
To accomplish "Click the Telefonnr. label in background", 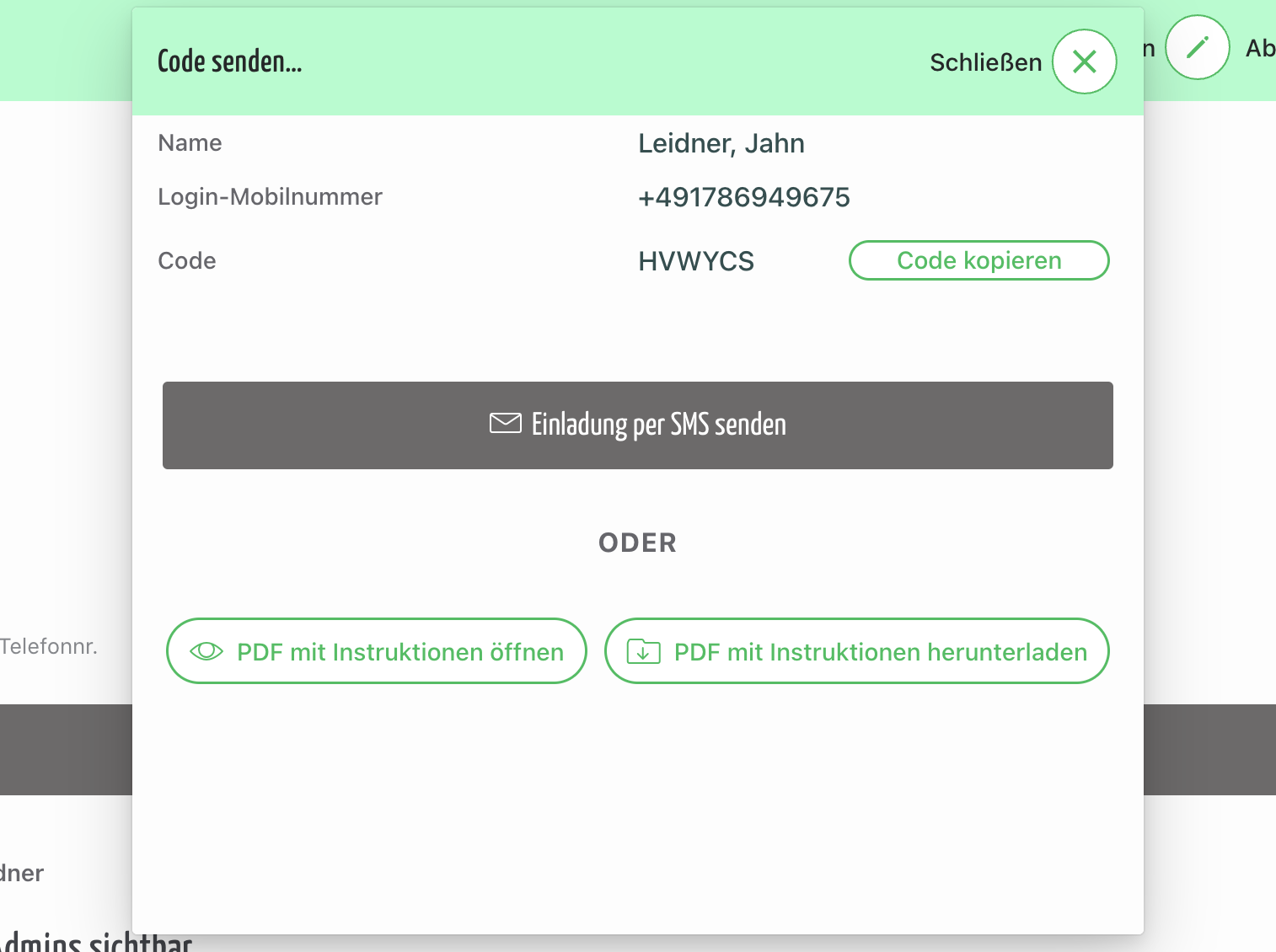I will pyautogui.click(x=49, y=646).
